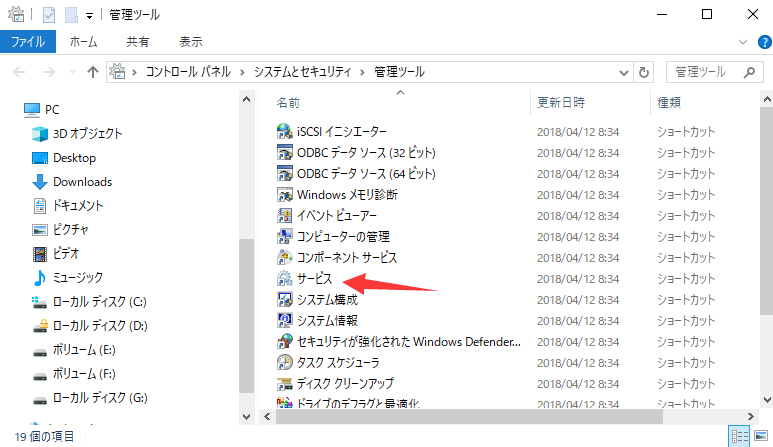Screen dimensions: 773x447
Task: Click the ビデオ folder icon
Action: [x=39, y=254]
